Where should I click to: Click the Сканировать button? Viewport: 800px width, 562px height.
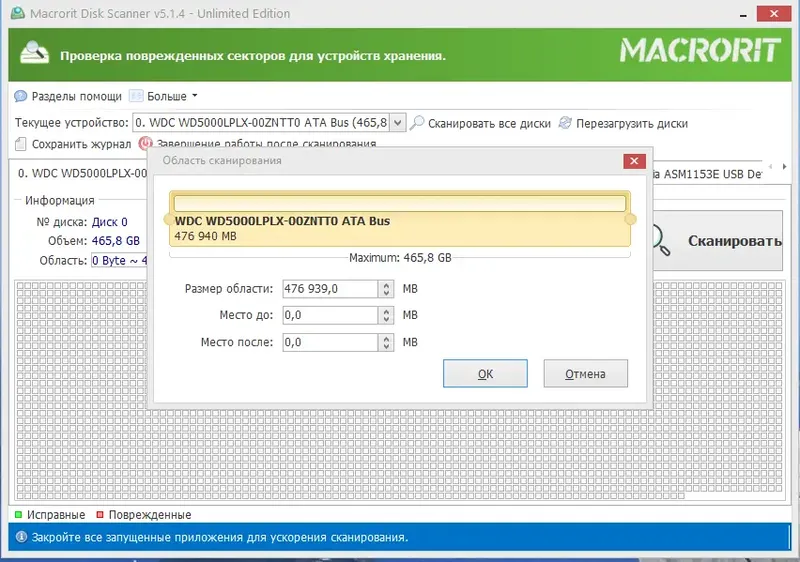click(717, 241)
